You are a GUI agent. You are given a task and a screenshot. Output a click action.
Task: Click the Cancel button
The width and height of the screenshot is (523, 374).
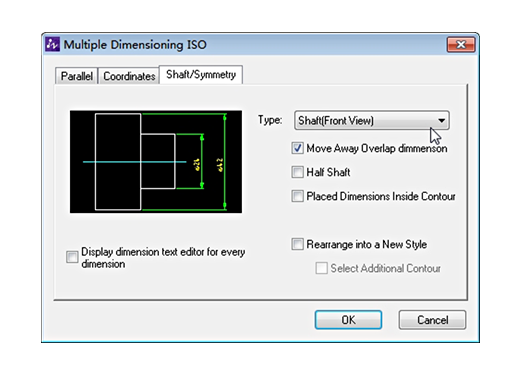432,320
